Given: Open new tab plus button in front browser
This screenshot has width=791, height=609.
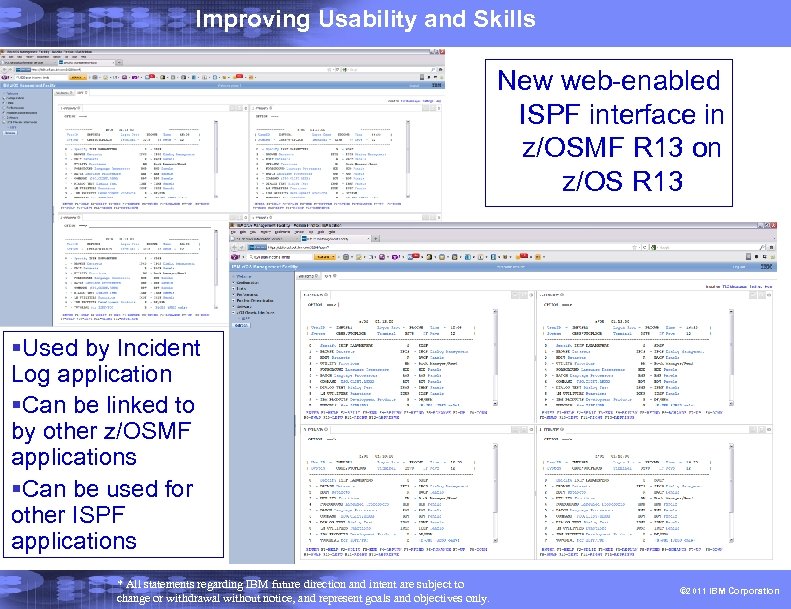Looking at the screenshot, I should coord(376,239).
